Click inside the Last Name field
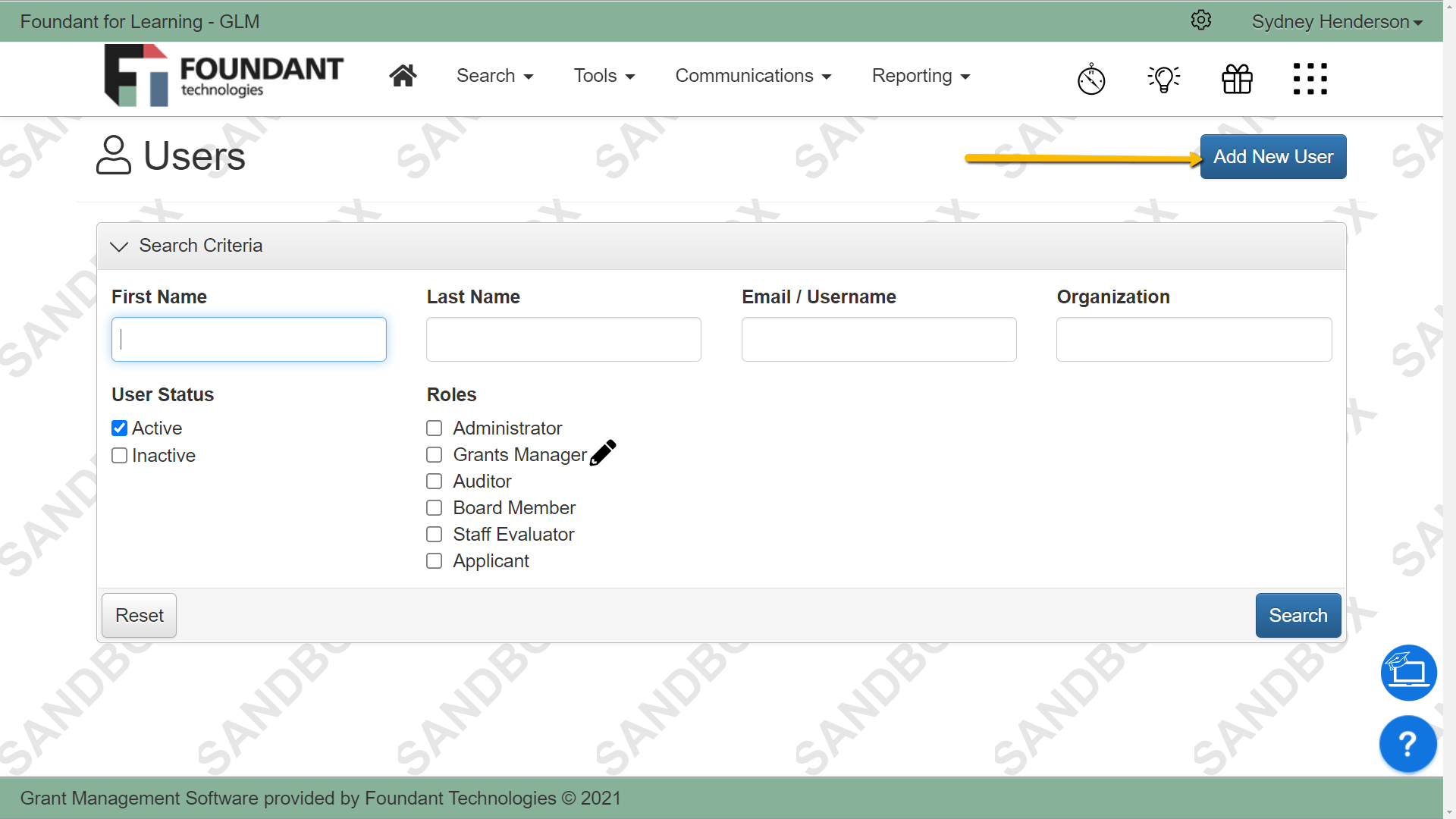The image size is (1456, 819). coord(563,339)
